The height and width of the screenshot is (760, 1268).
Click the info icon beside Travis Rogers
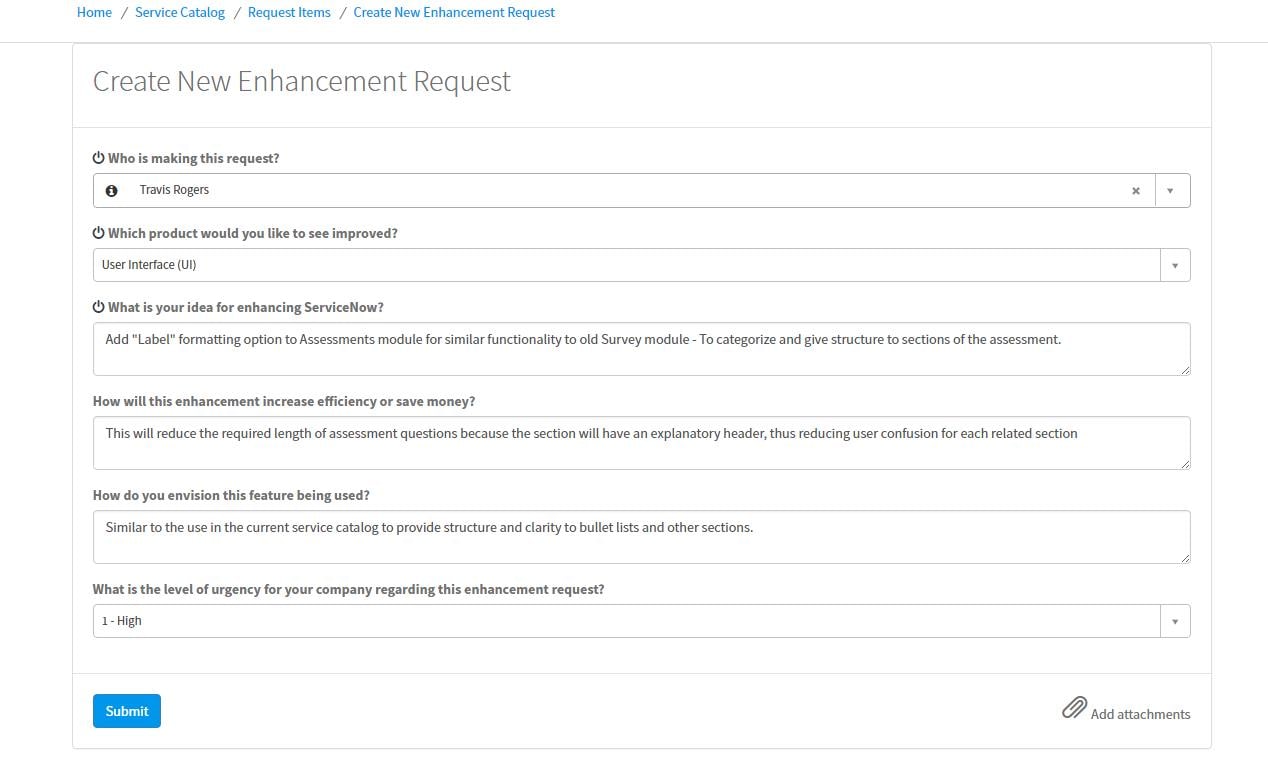coord(111,190)
